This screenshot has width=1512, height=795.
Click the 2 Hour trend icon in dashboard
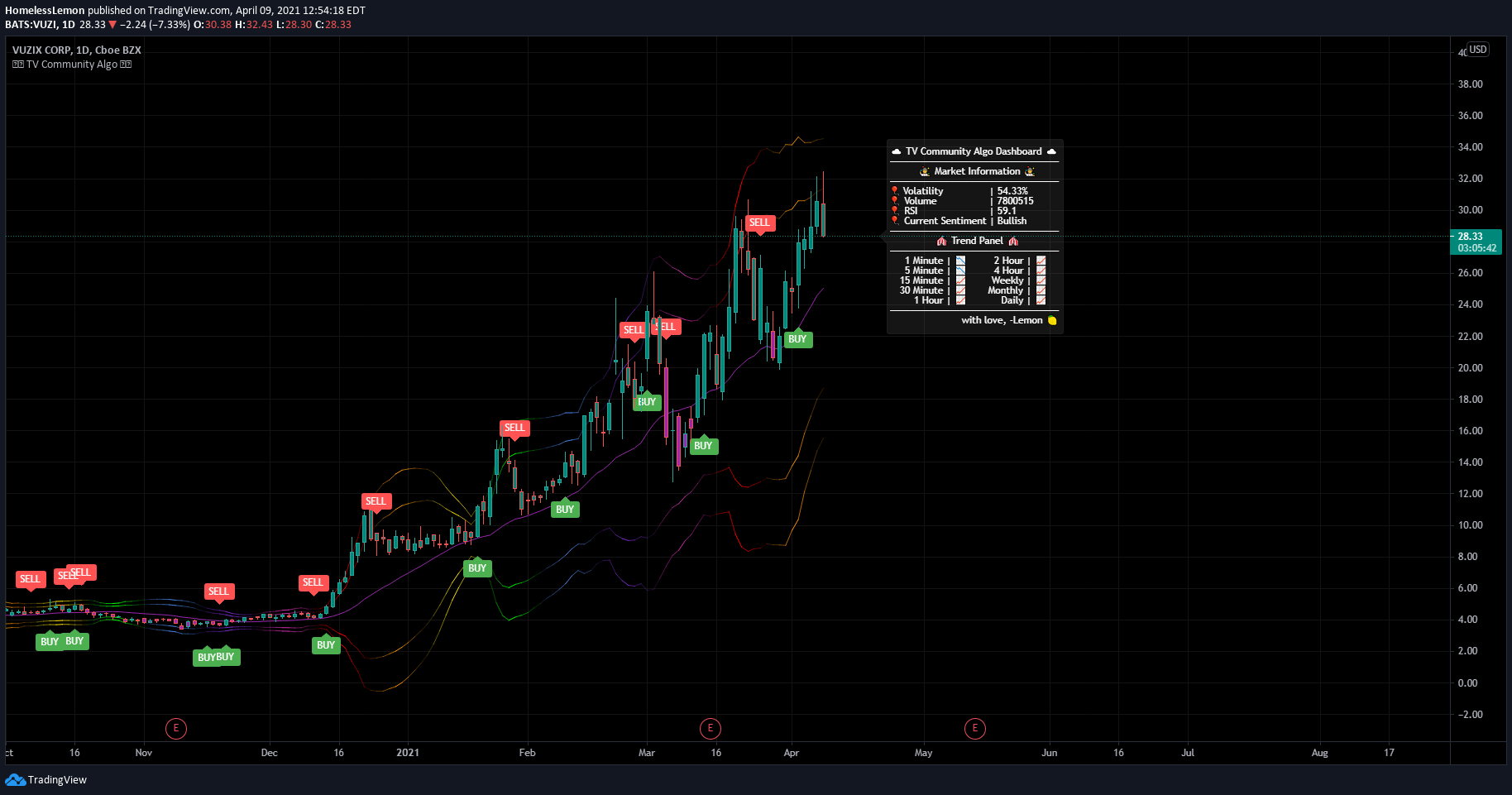(1041, 261)
